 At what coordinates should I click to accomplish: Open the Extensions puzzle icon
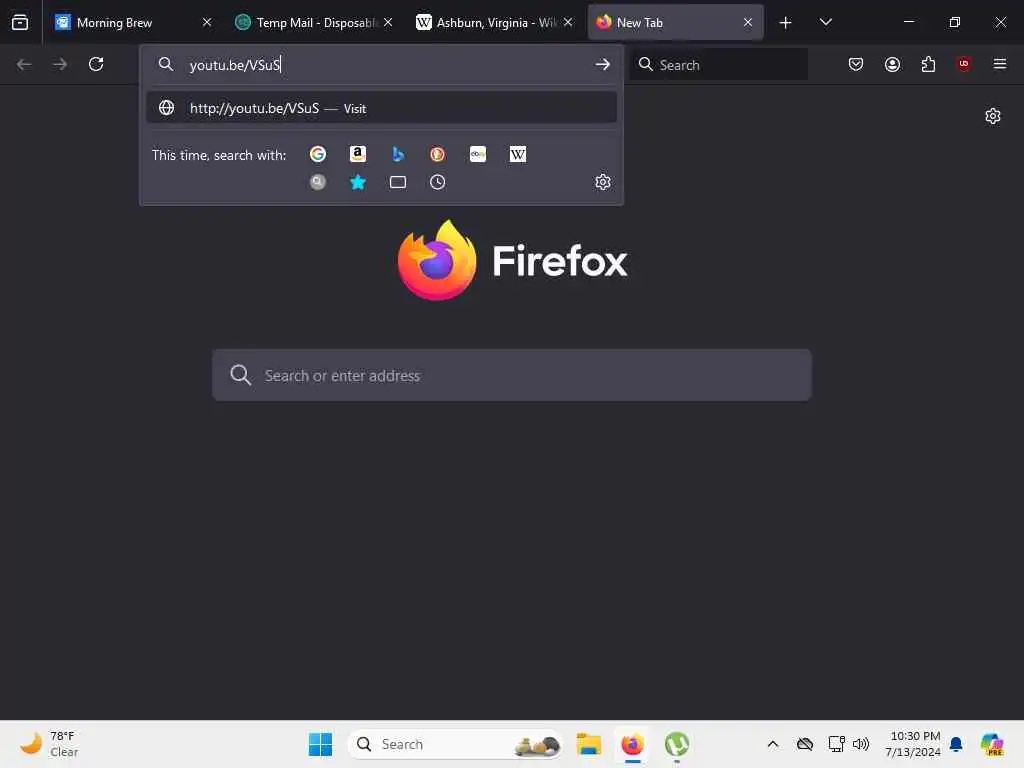pyautogui.click(x=928, y=64)
